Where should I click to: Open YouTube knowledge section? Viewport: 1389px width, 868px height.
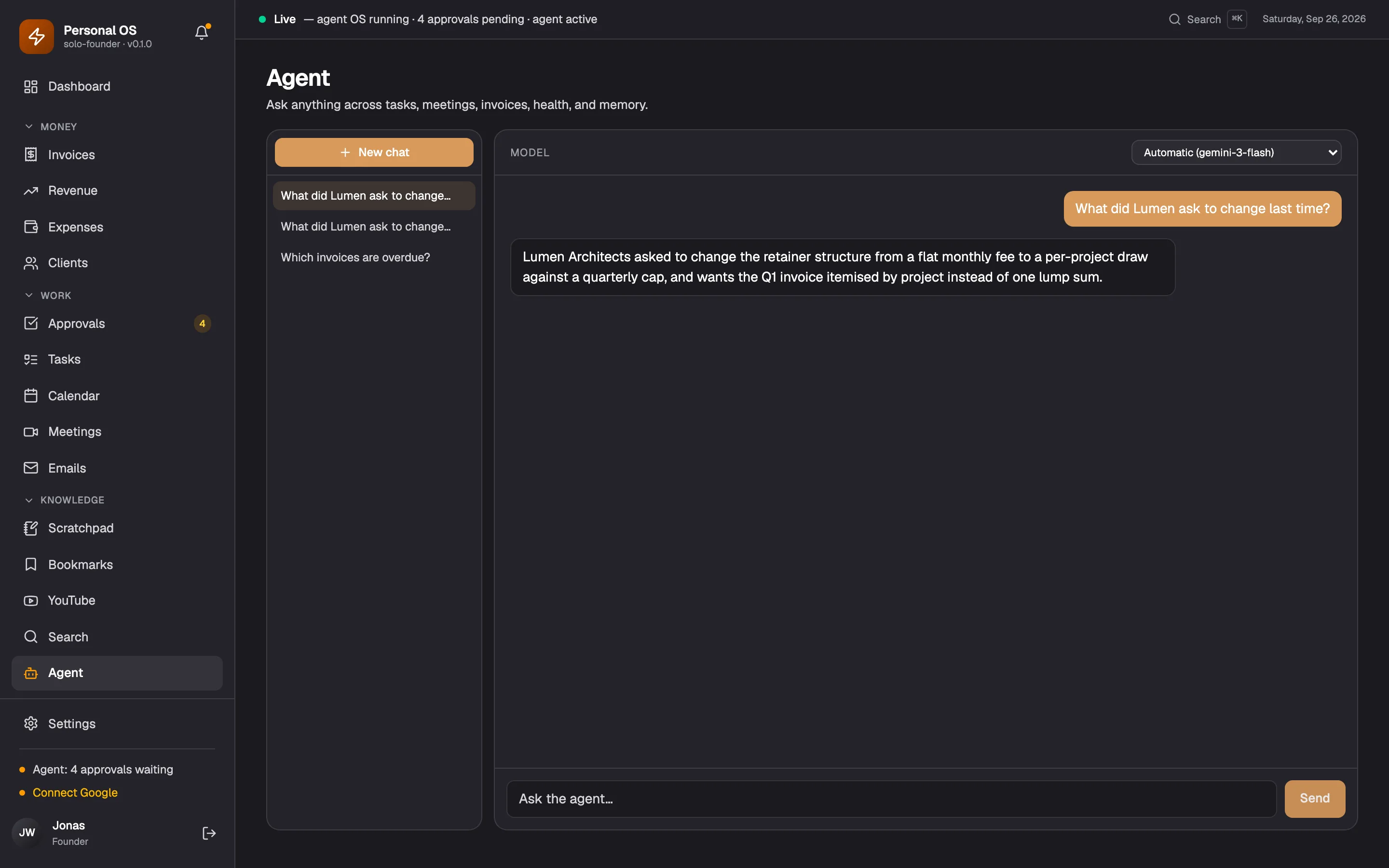pos(117,600)
